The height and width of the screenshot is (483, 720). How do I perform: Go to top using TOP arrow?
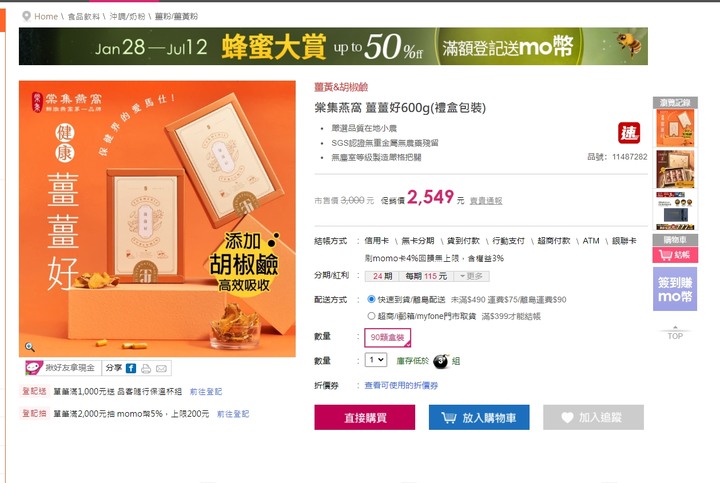pyautogui.click(x=675, y=334)
